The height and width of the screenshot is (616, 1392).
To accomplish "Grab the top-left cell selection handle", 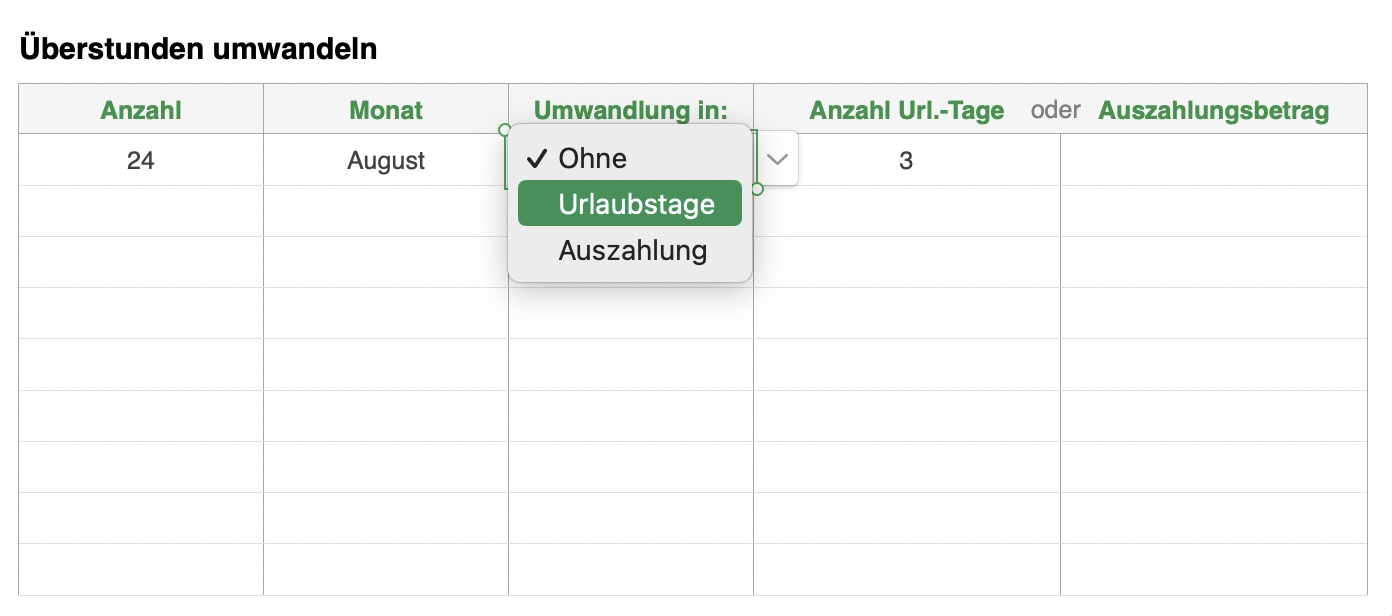I will point(504,130).
